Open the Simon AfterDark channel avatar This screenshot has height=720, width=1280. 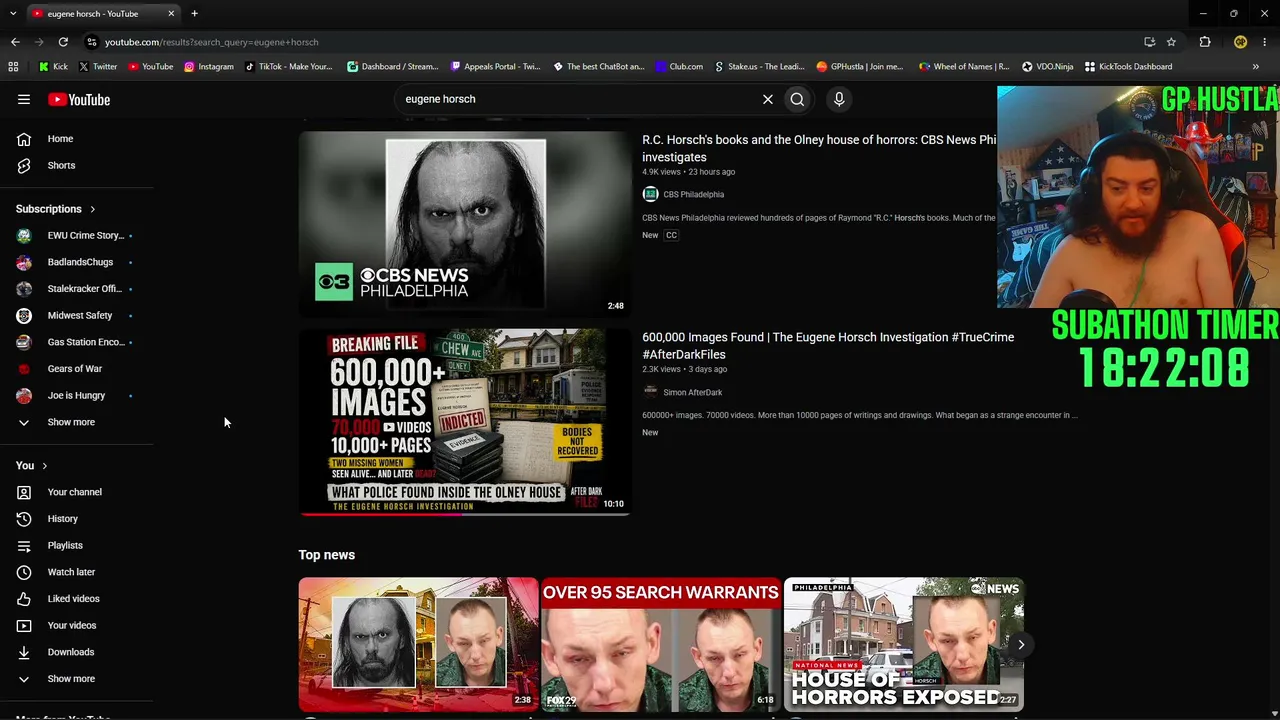point(650,392)
